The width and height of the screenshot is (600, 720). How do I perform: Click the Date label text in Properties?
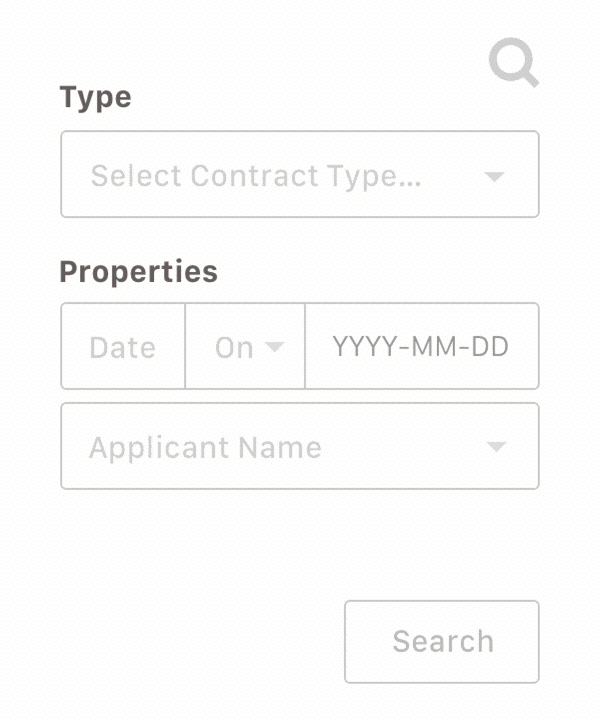(123, 348)
